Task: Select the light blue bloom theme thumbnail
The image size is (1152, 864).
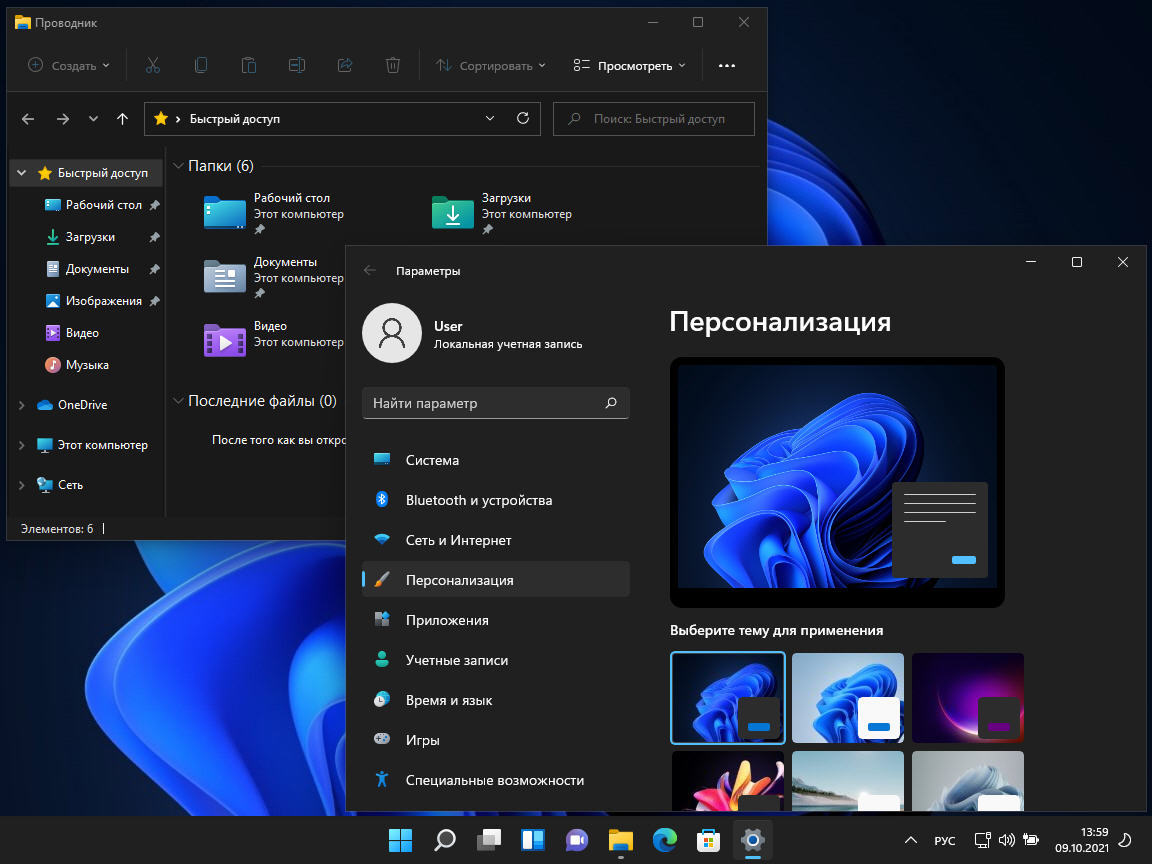Action: pyautogui.click(x=847, y=698)
